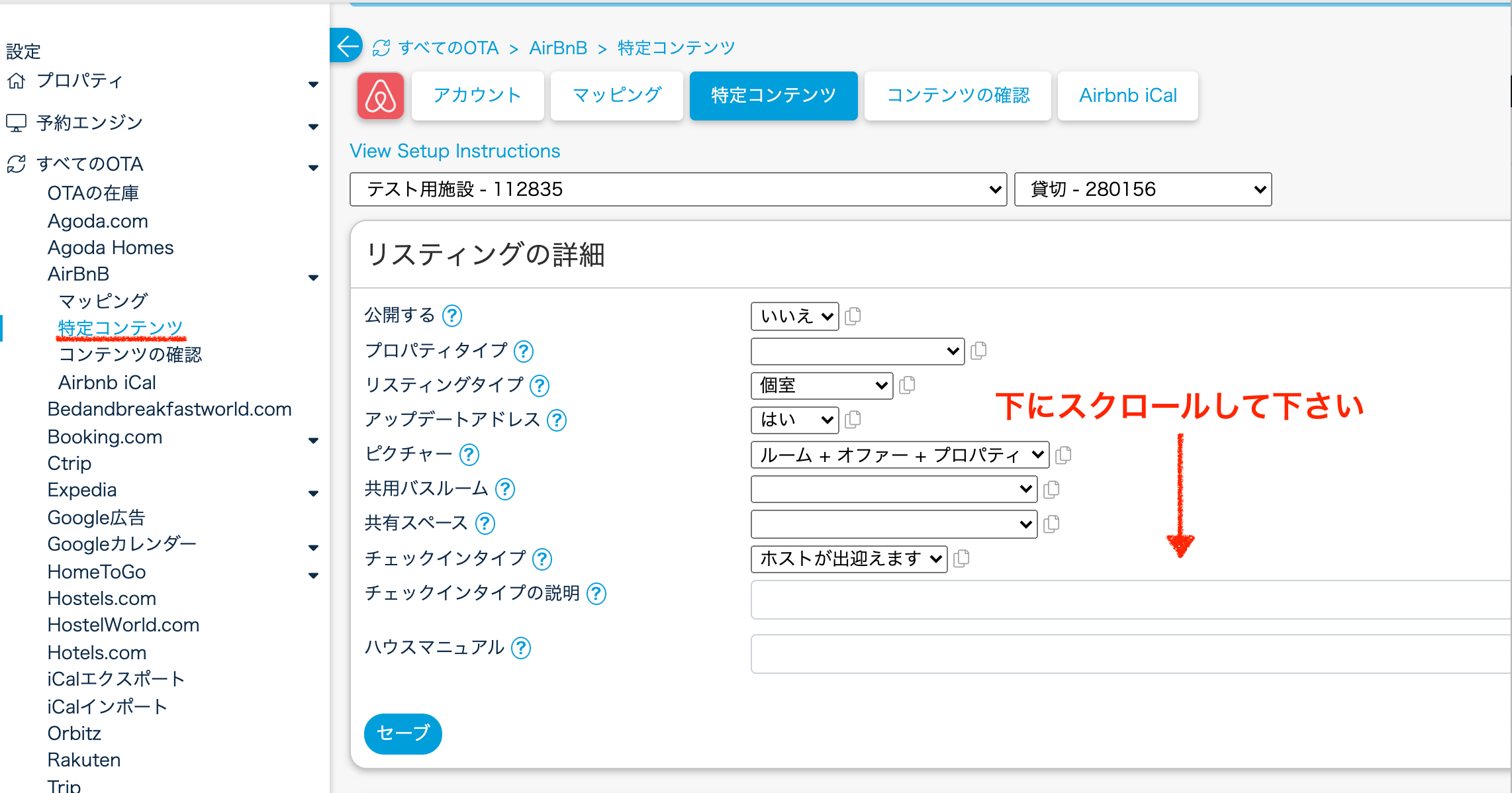Viewport: 1512px width, 793px height.
Task: Click copy icon beside チェックインタイプ dropdown
Action: click(x=962, y=559)
